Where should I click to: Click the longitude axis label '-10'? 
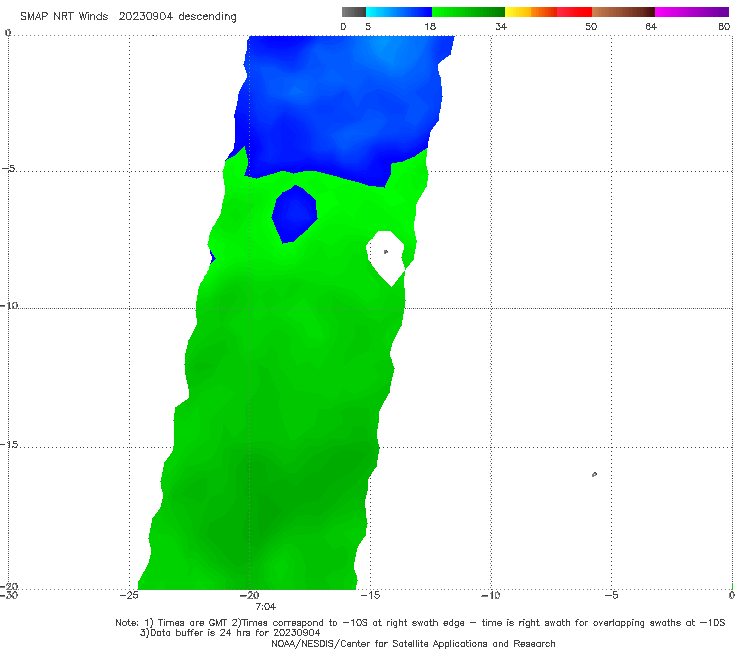(x=490, y=595)
